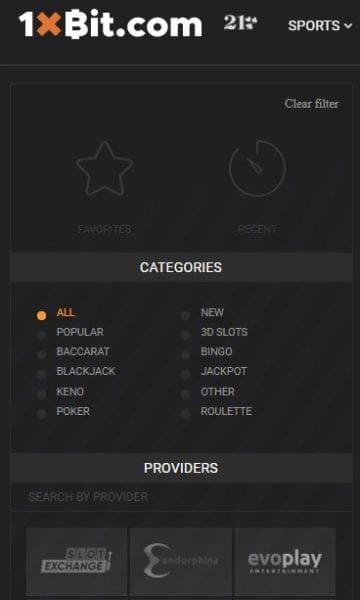Screen dimensions: 360x600
Task: Select the NEW games category
Action: 212,313
